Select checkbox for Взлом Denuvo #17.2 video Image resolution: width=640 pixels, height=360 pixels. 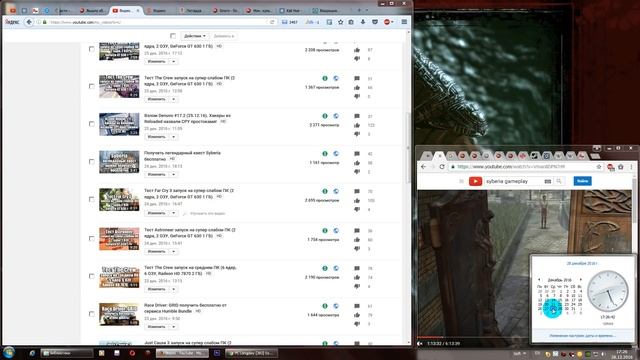pyautogui.click(x=91, y=124)
